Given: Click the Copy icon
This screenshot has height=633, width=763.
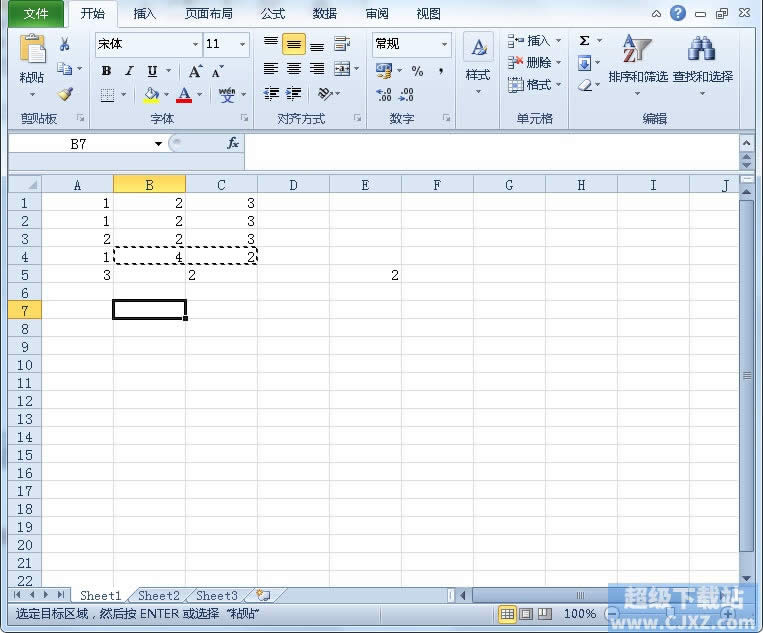Looking at the screenshot, I should (64, 69).
